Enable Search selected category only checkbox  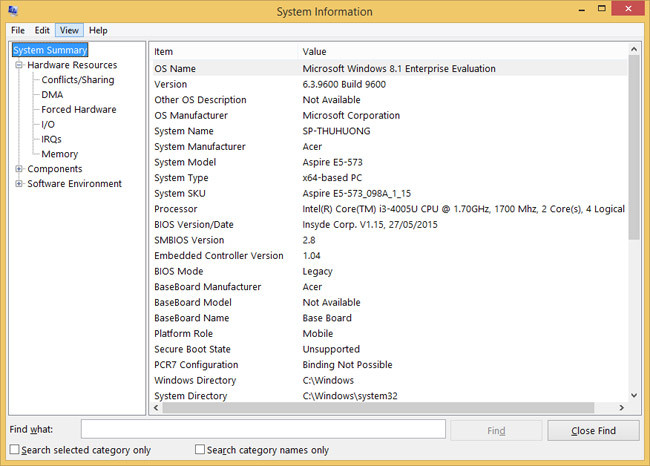click(14, 450)
